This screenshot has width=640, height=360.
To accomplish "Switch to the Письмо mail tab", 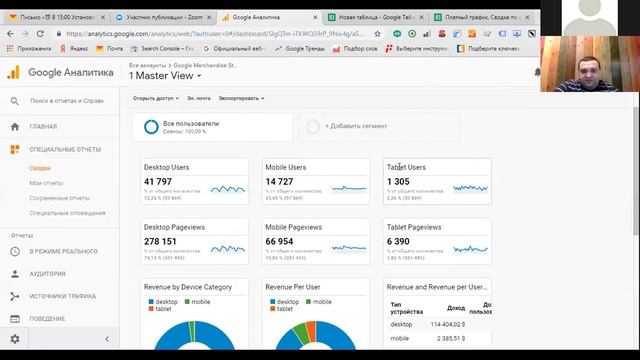I will click(57, 17).
